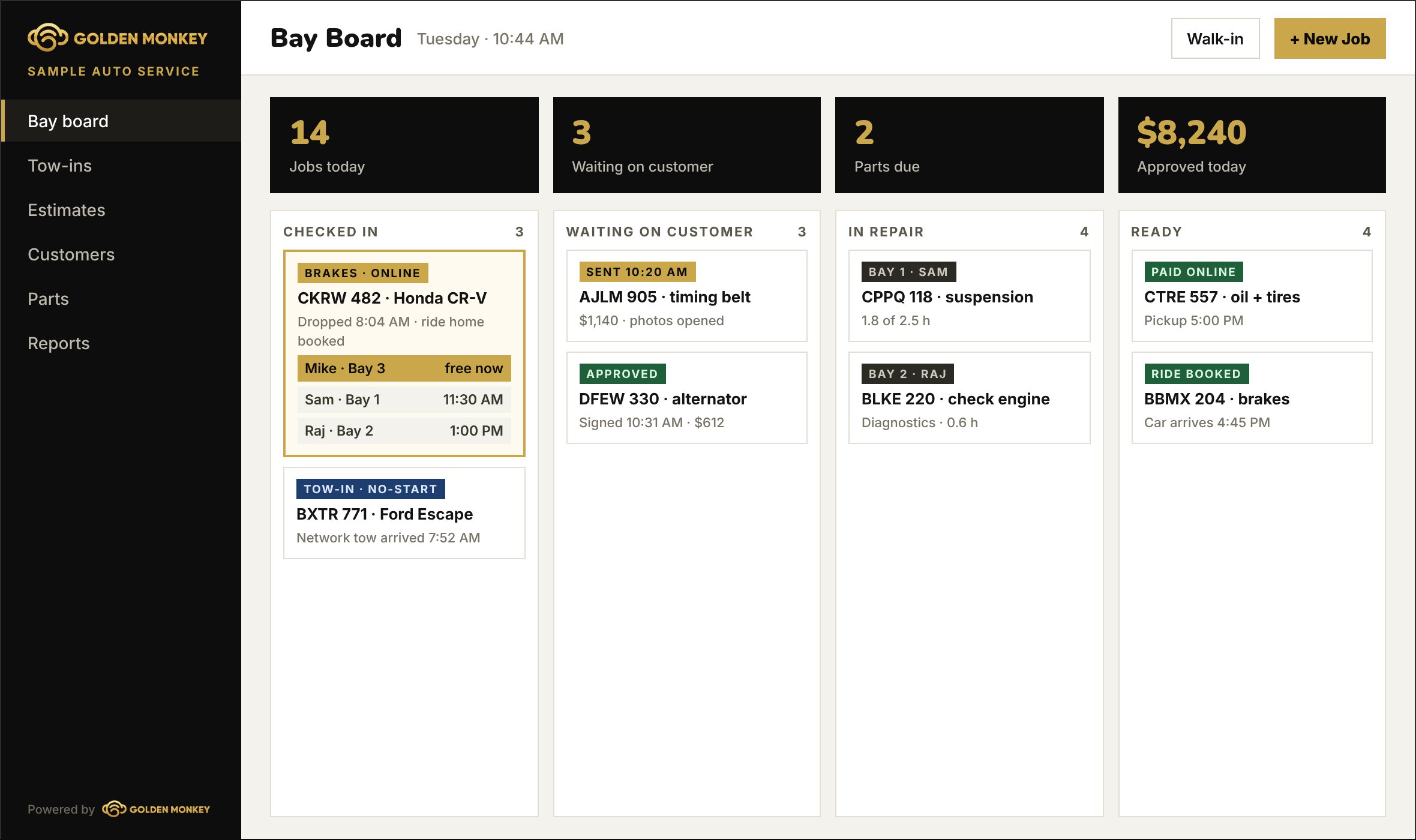Click the Tuesday · 10:44 AM date text
Viewport: 1416px width, 840px height.
click(490, 39)
